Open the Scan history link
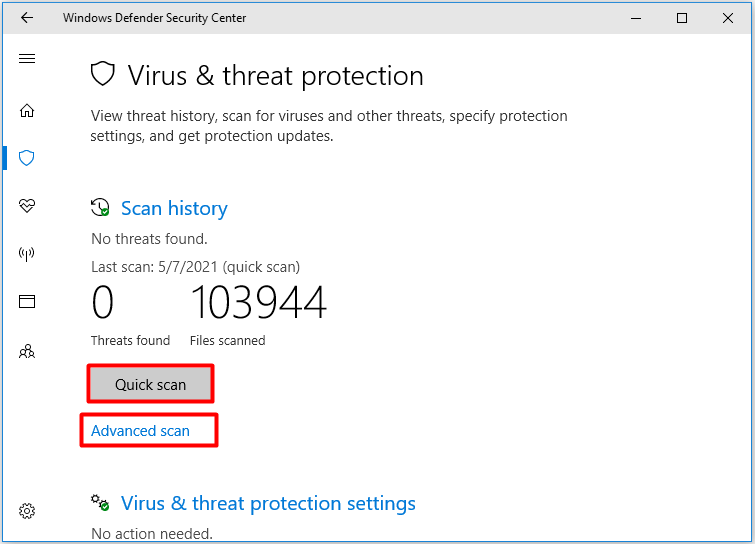This screenshot has height=544, width=755. [x=174, y=208]
